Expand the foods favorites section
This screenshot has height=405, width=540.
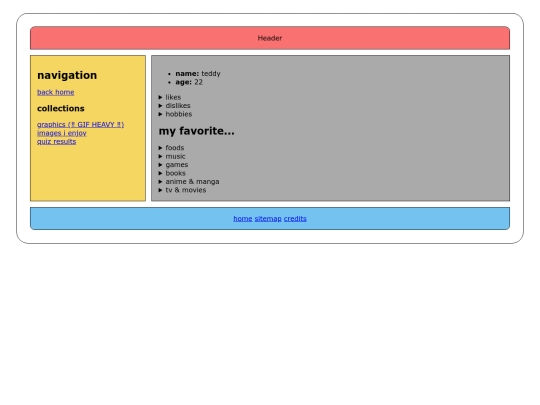pos(172,148)
